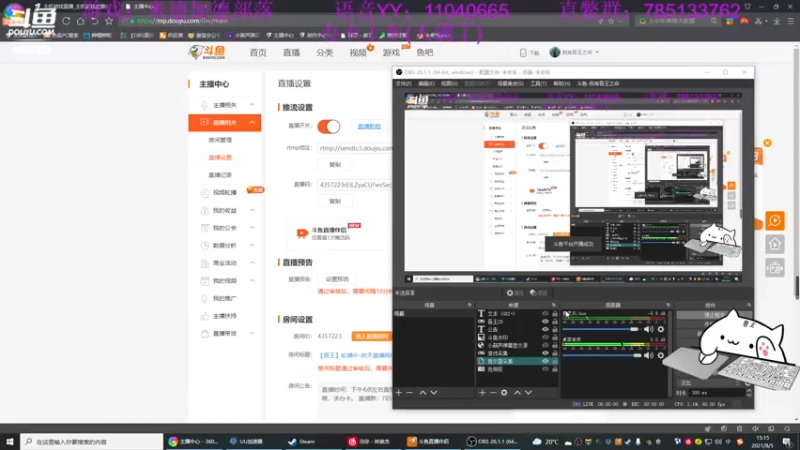Click the 设置预告 button
Viewport: 800px width, 450px height.
click(337, 279)
